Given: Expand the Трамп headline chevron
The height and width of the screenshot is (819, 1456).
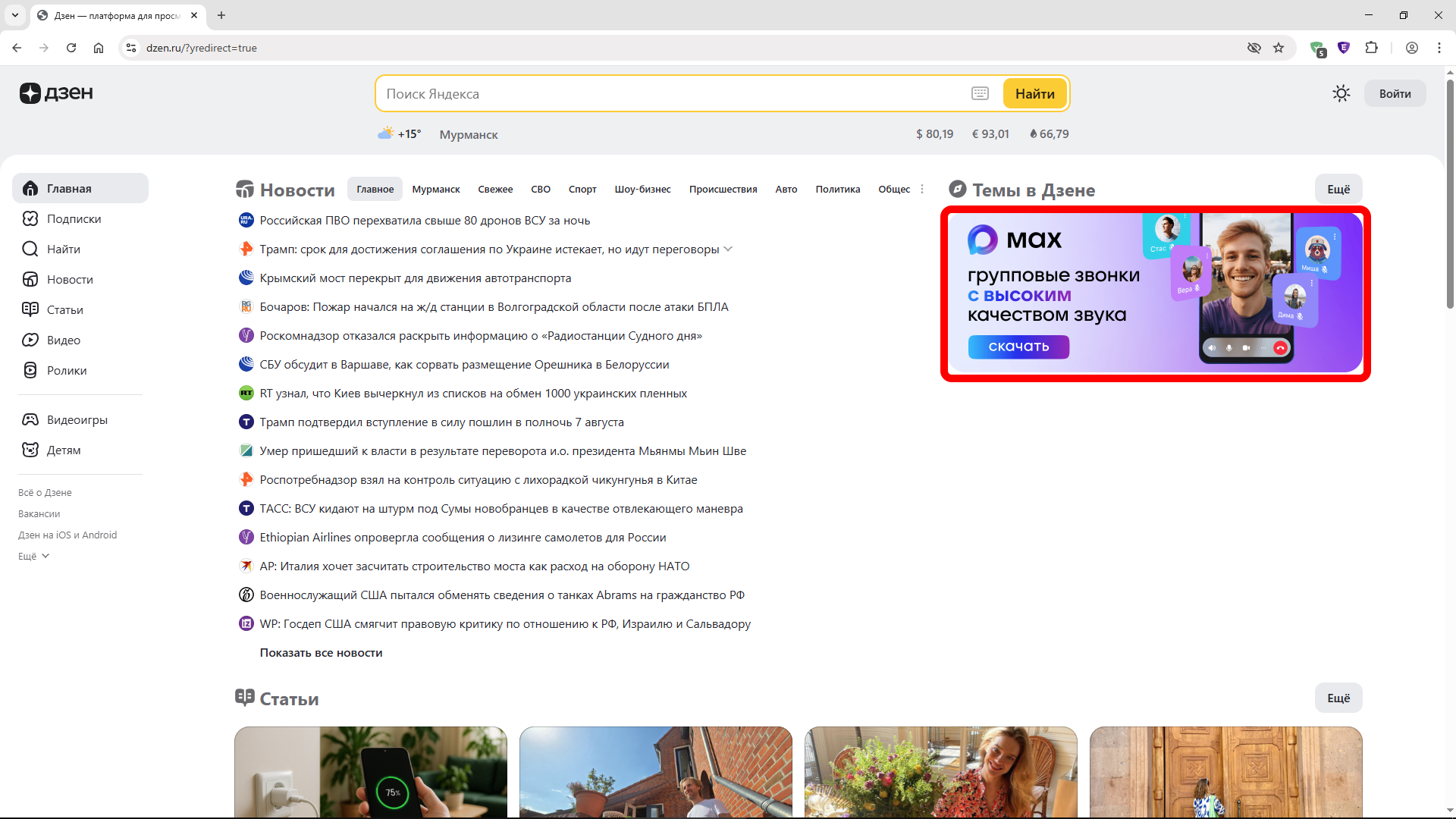Looking at the screenshot, I should (728, 249).
